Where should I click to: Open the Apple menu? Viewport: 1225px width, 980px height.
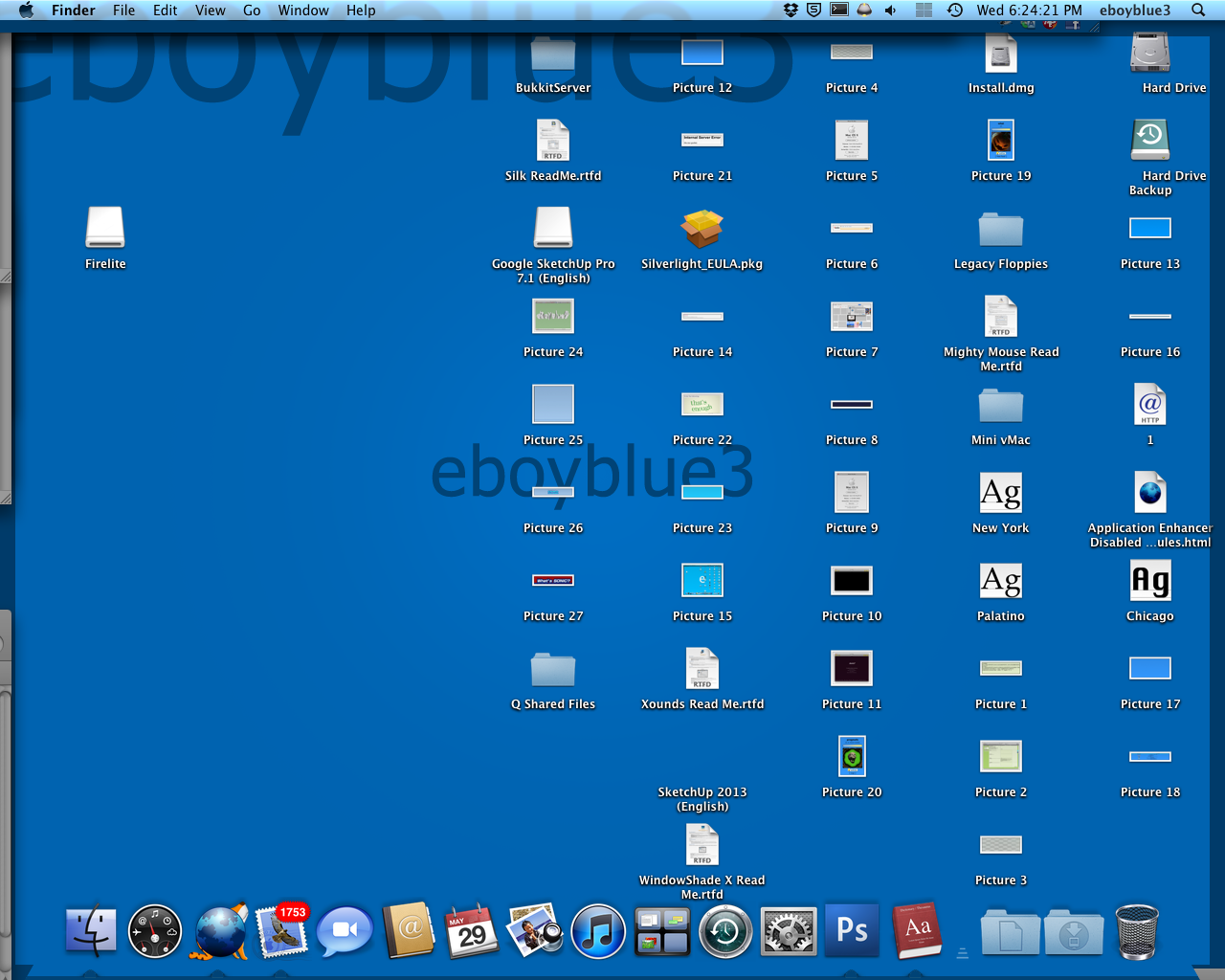(26, 11)
